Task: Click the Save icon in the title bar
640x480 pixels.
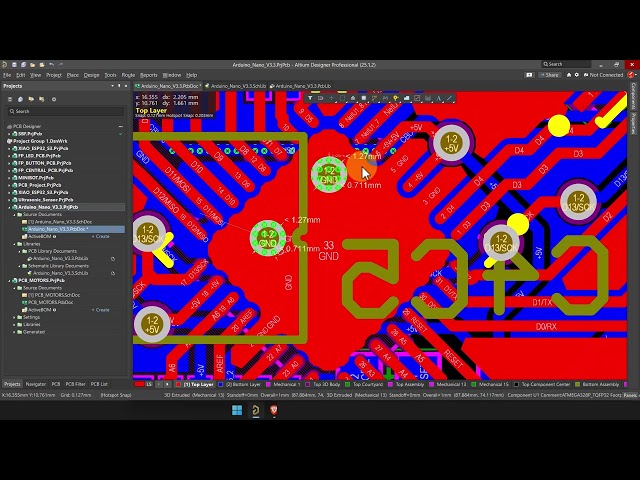Action: (x=14, y=64)
